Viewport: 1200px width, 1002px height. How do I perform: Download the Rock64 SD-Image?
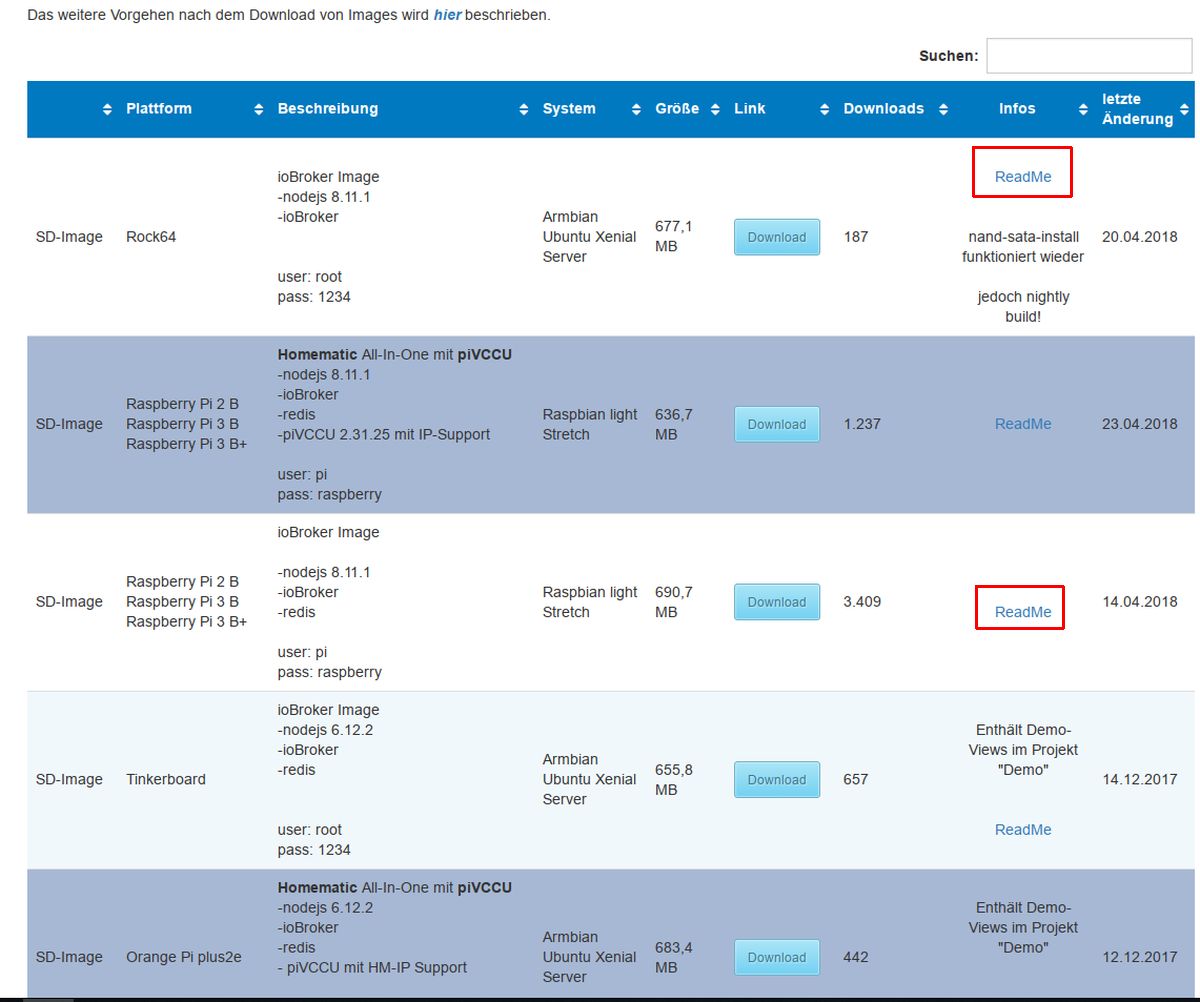click(777, 237)
